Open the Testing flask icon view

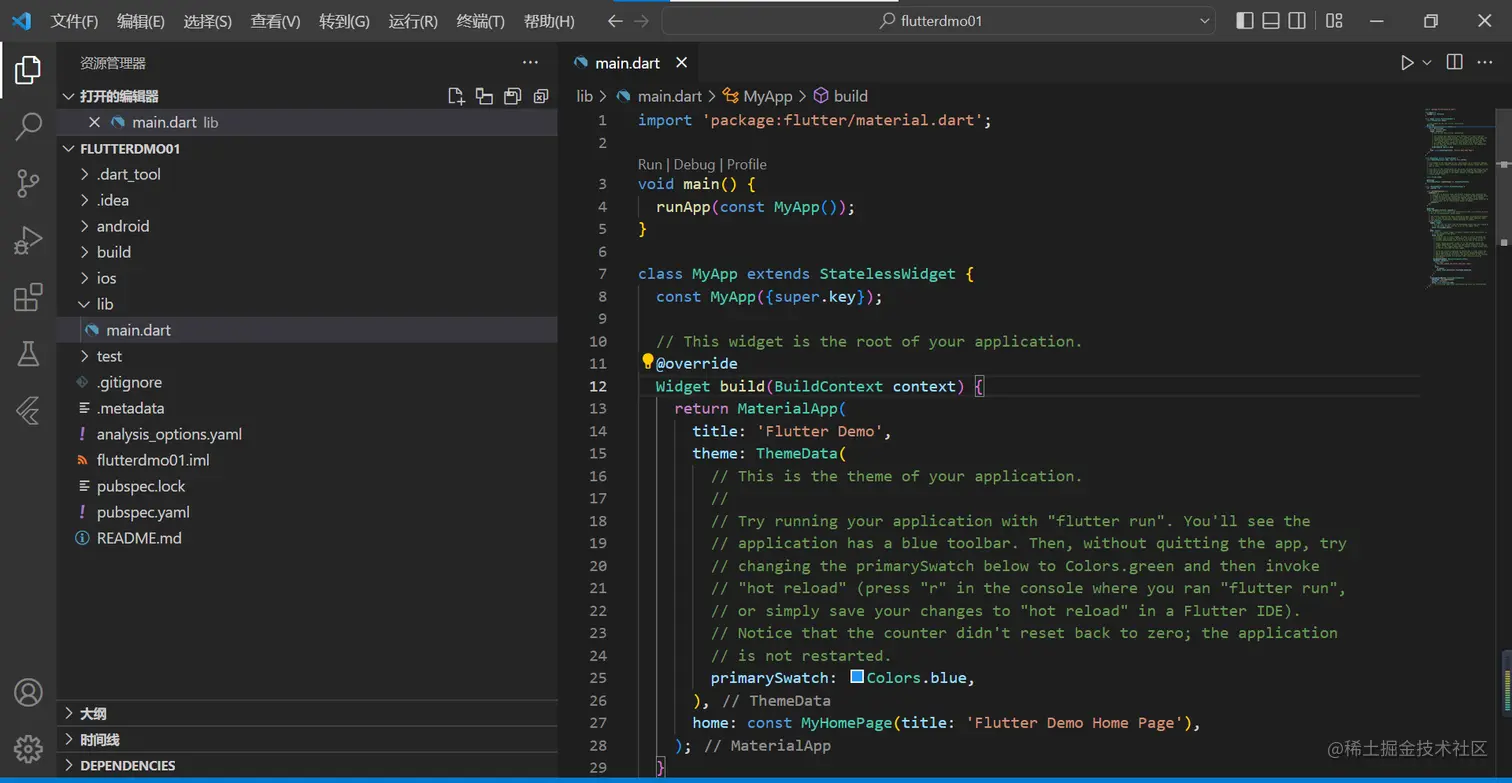(x=28, y=353)
